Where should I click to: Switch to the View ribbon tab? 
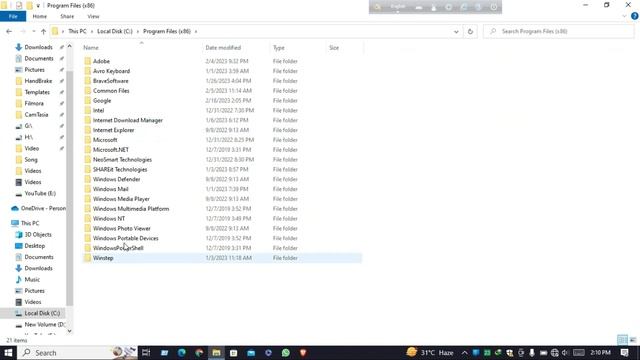pyautogui.click(x=93, y=16)
